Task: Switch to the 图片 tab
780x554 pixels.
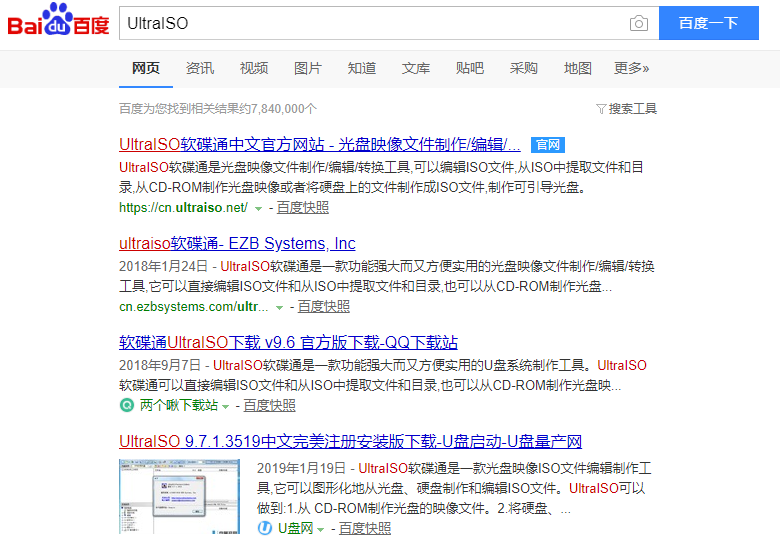Action: pyautogui.click(x=307, y=68)
